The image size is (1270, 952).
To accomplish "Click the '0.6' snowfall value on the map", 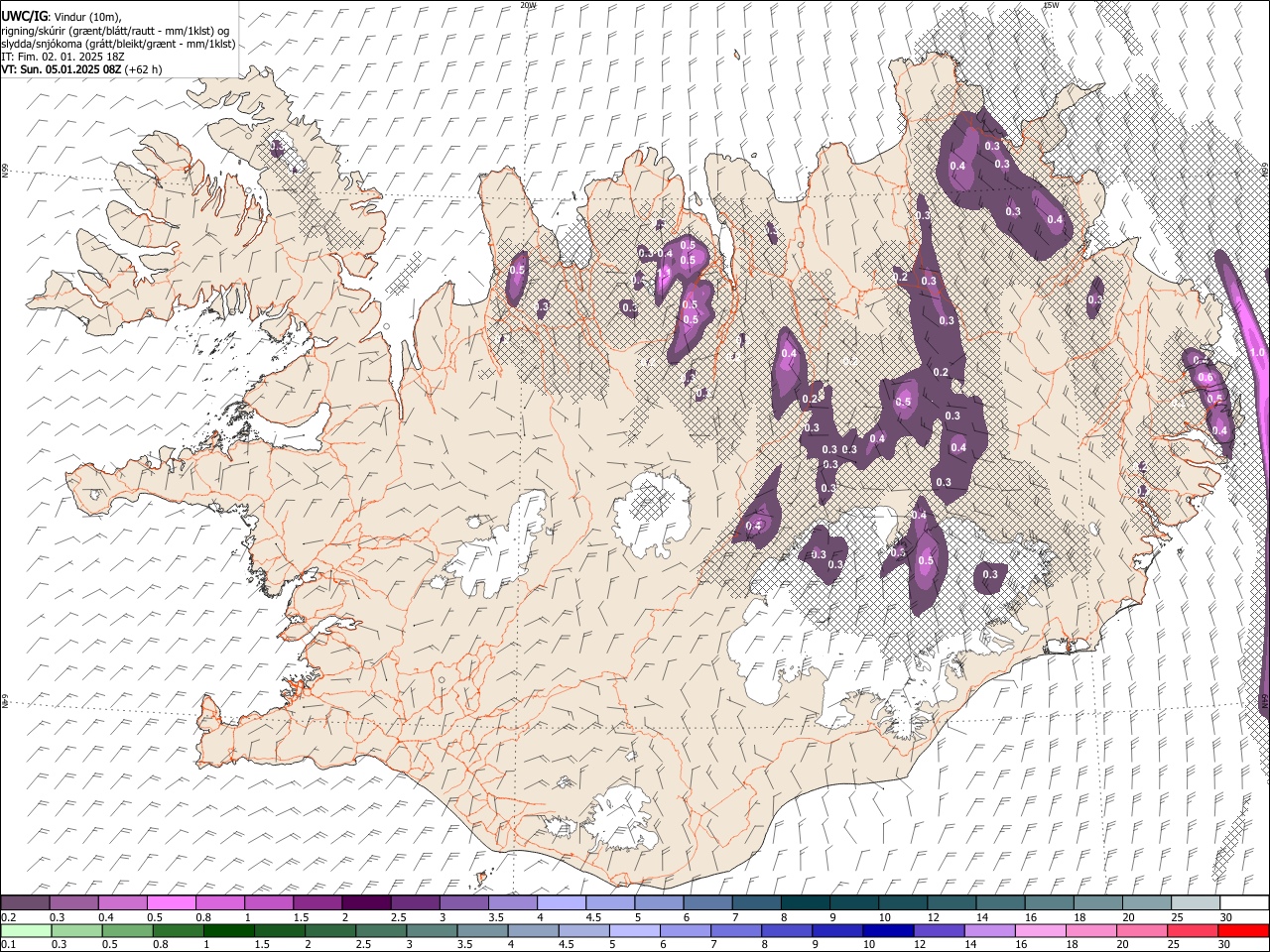I will click(x=1206, y=378).
